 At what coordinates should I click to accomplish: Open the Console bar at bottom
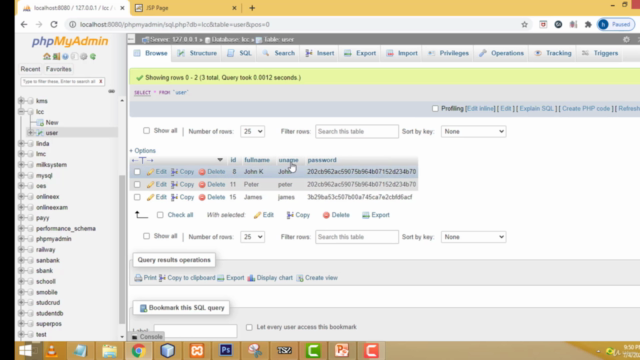tap(147, 337)
